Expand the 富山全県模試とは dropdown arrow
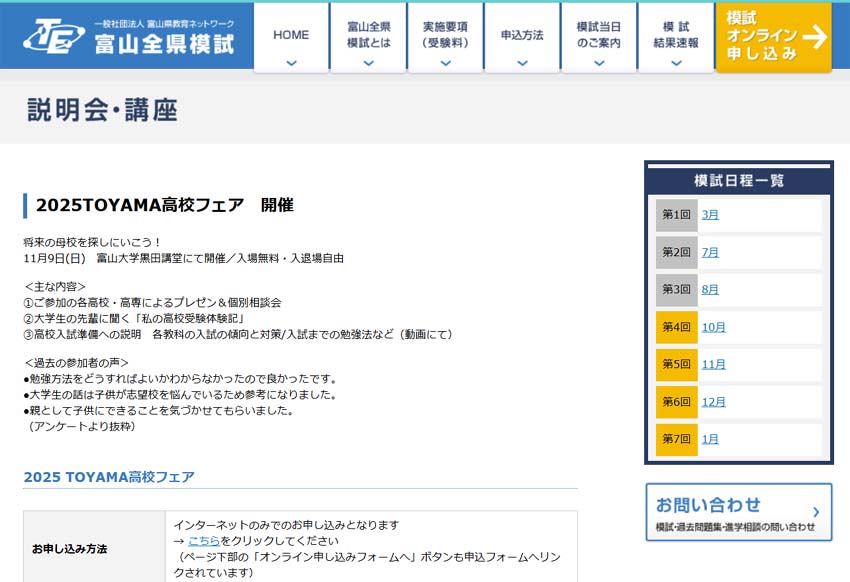The image size is (850, 582). (x=368, y=63)
